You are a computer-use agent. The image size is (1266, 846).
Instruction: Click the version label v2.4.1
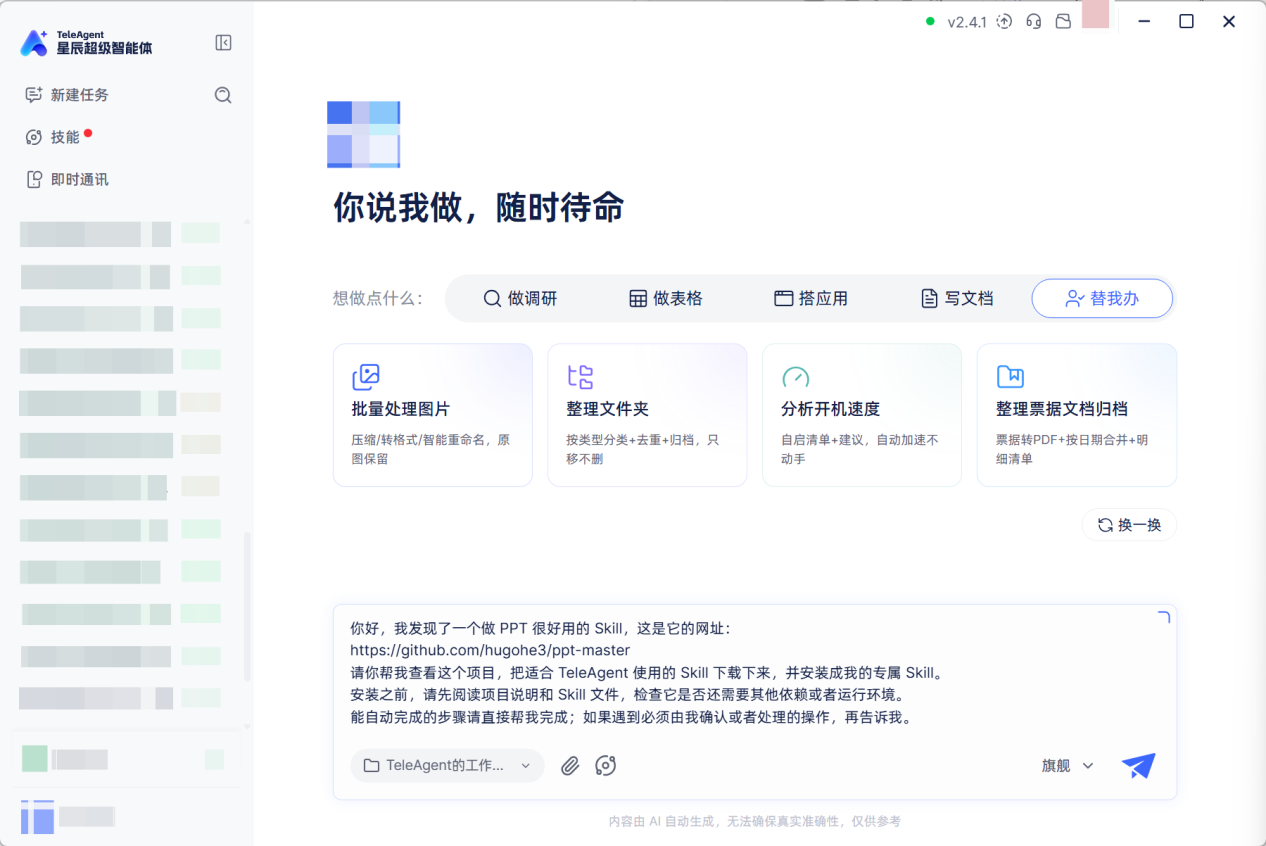coord(967,22)
